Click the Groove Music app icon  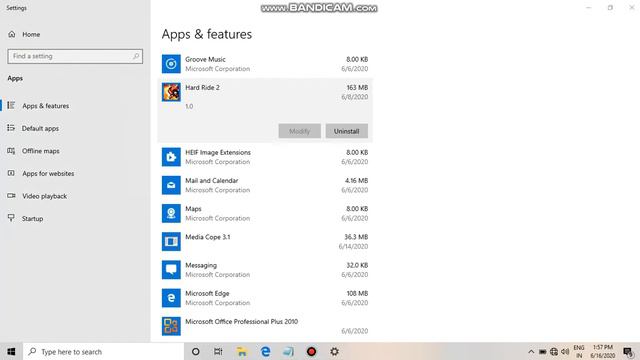(171, 64)
